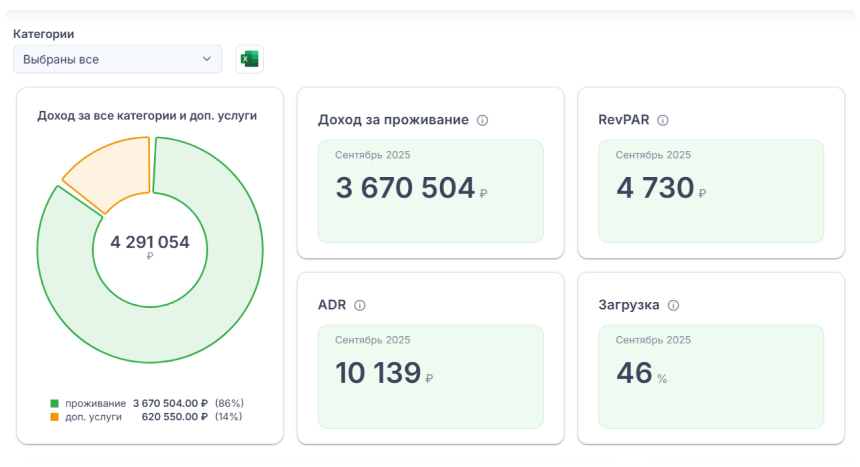Toggle the проживание legend label
The height and width of the screenshot is (467, 860).
coord(95,403)
